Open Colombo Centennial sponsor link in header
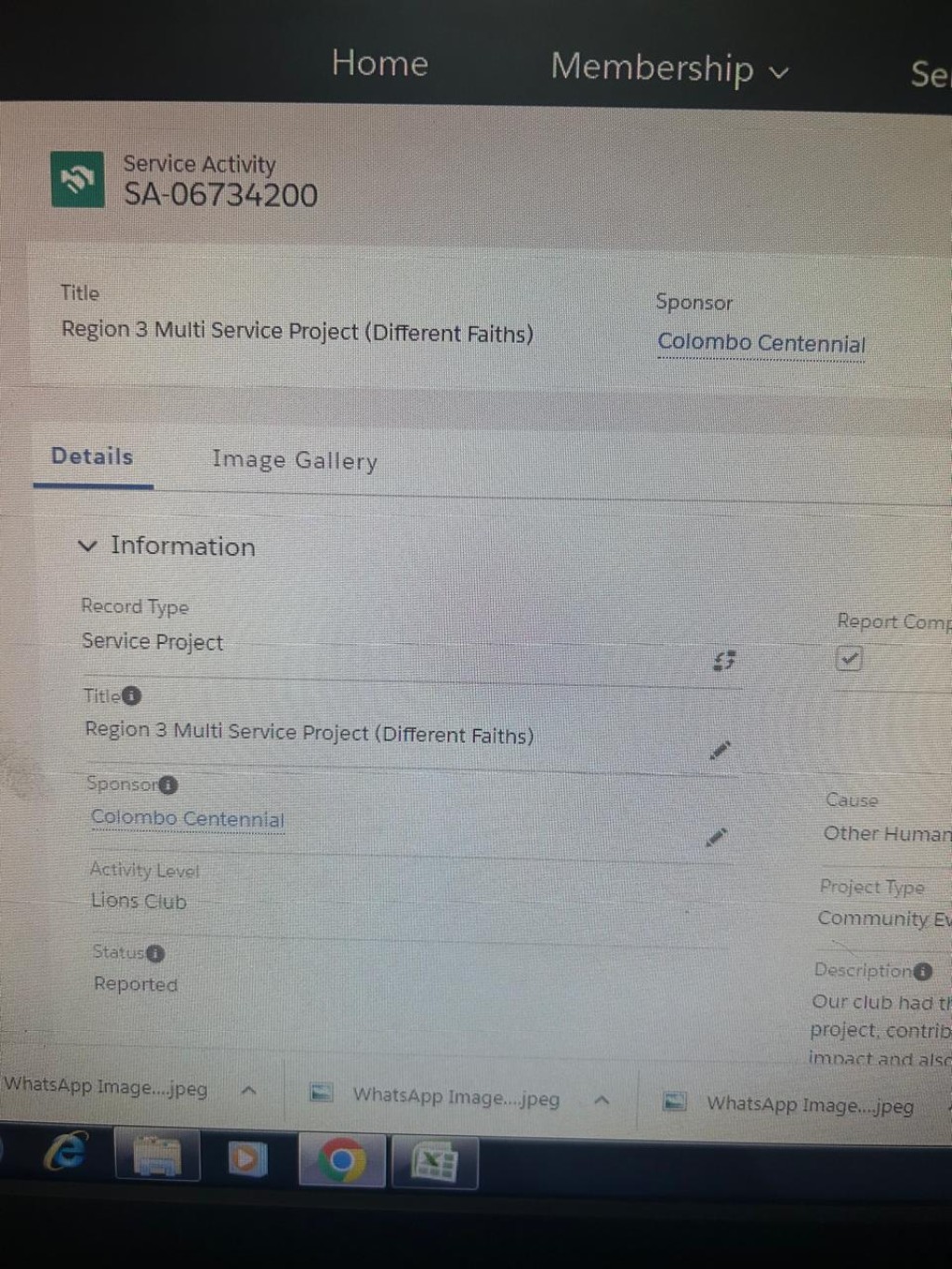 [761, 343]
